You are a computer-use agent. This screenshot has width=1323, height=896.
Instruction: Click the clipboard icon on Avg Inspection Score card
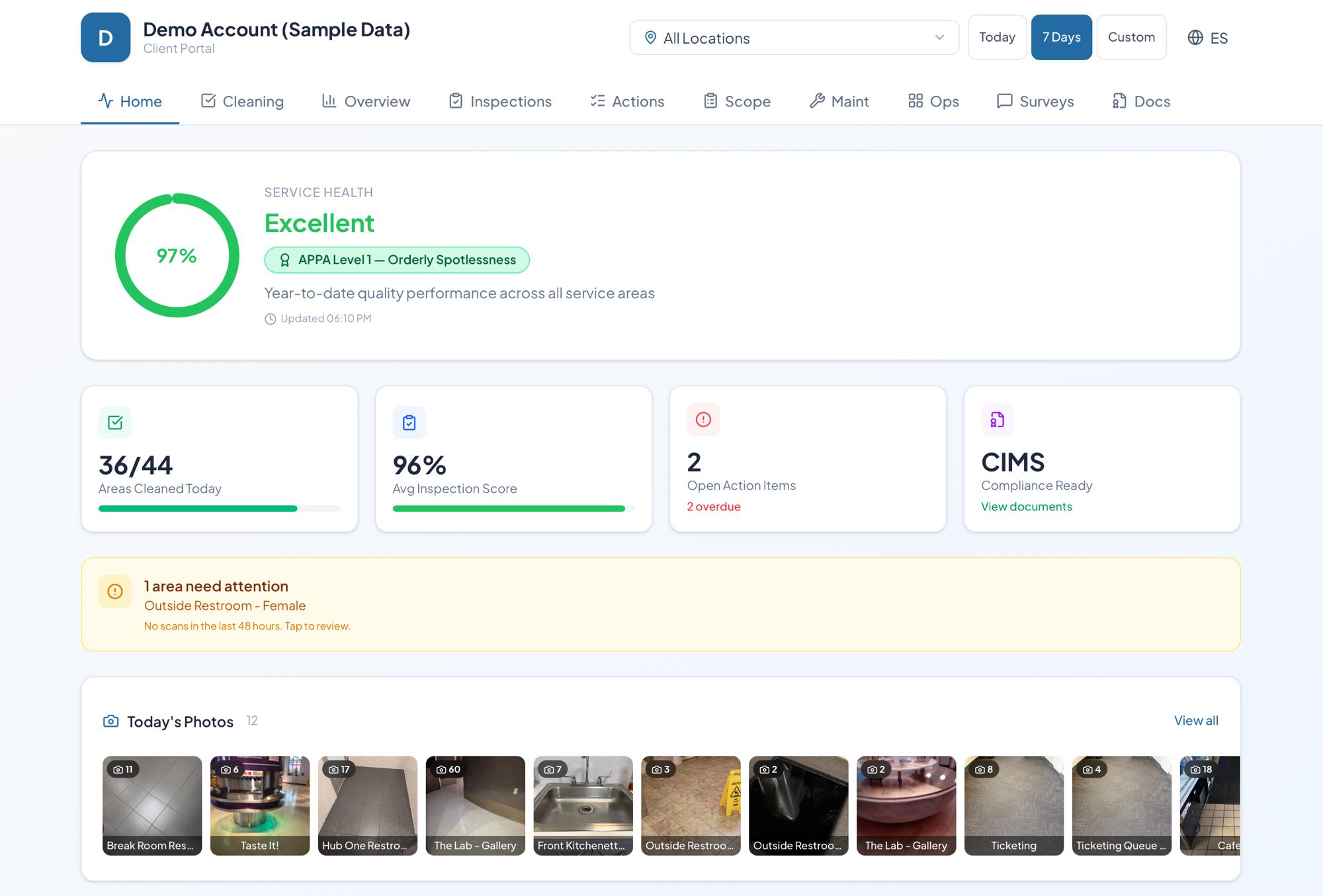click(x=409, y=423)
